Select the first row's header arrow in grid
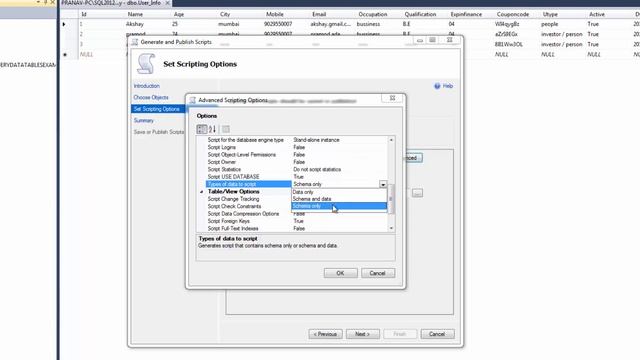This screenshot has height=360, width=640. [x=64, y=24]
